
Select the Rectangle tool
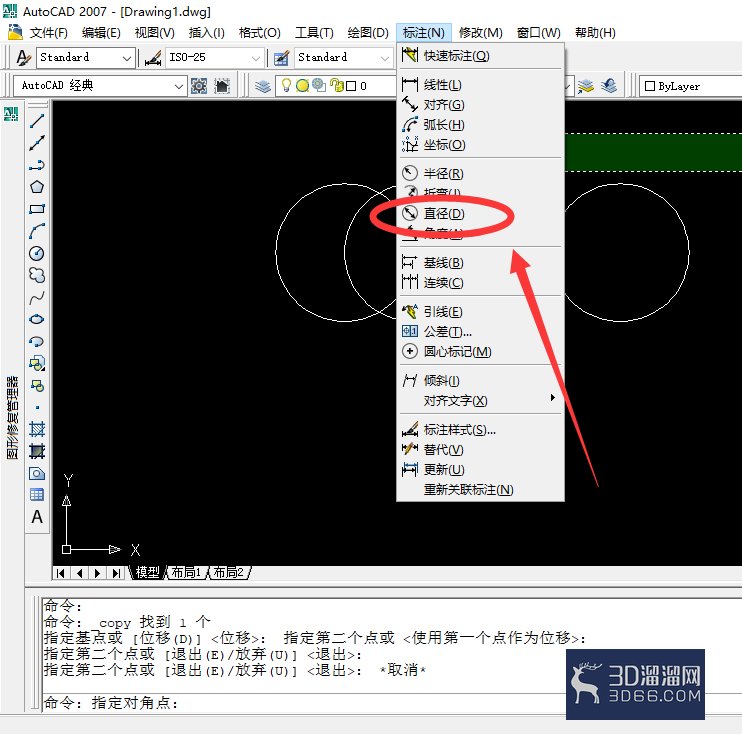(37, 209)
